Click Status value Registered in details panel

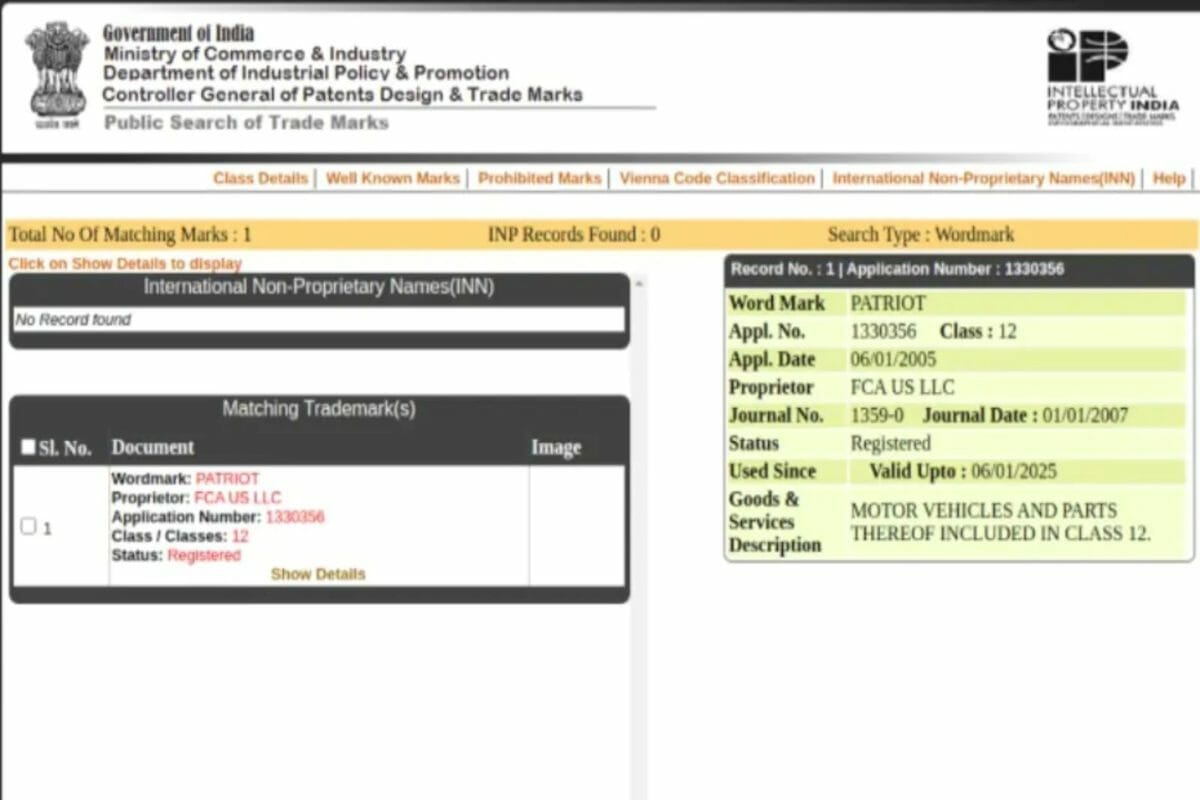(890, 443)
